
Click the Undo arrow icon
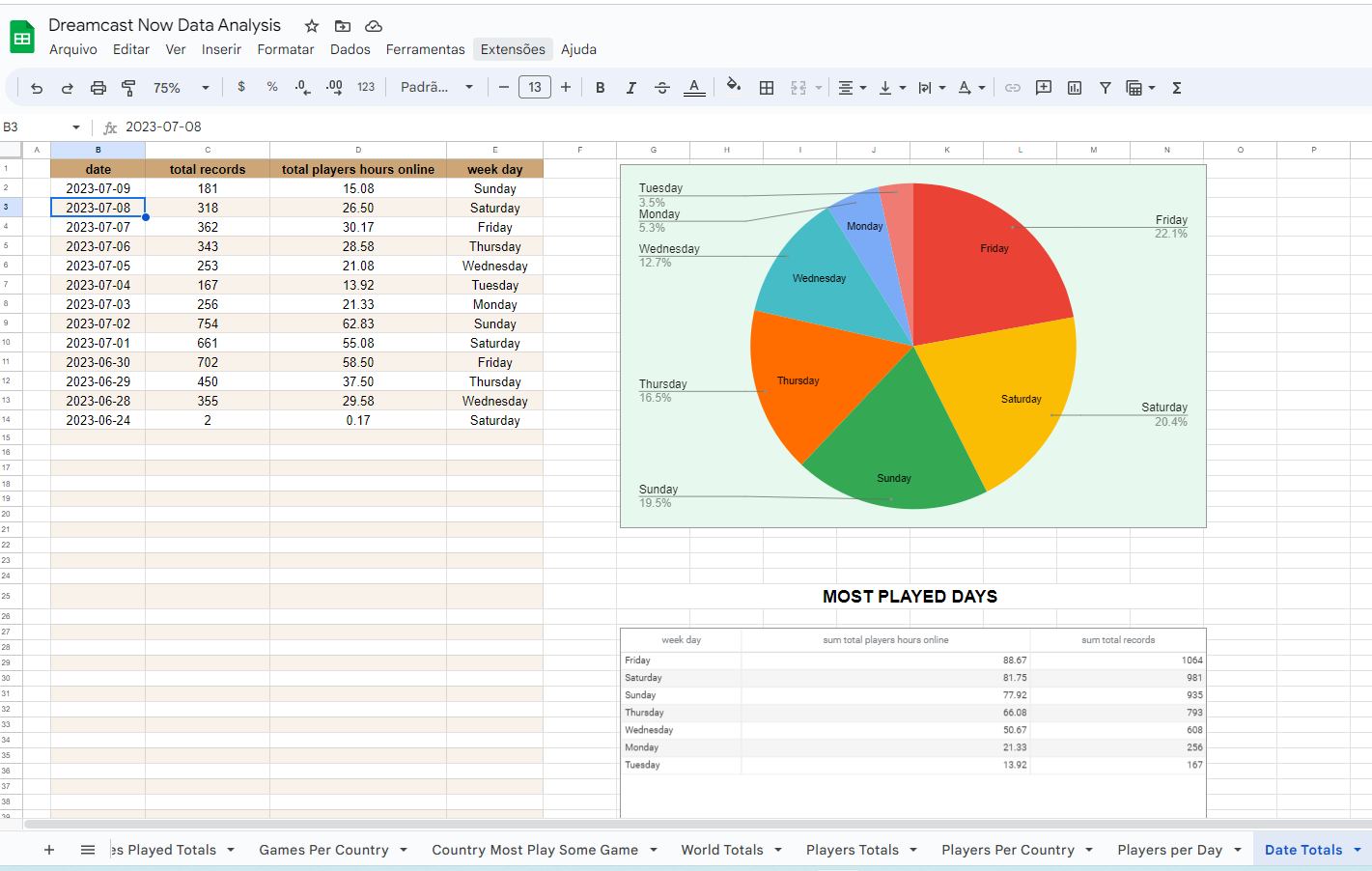tap(37, 88)
